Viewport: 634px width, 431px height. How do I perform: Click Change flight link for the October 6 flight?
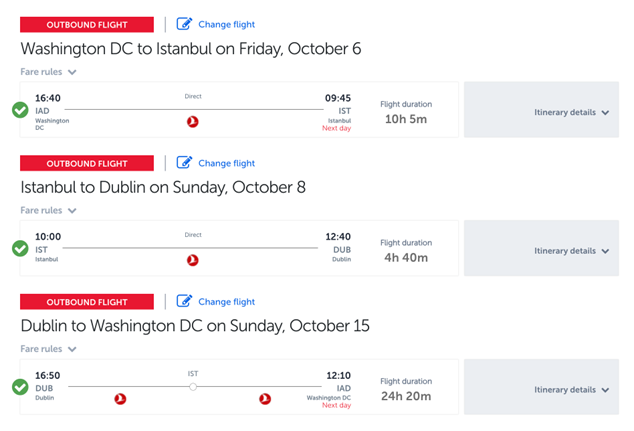[226, 24]
